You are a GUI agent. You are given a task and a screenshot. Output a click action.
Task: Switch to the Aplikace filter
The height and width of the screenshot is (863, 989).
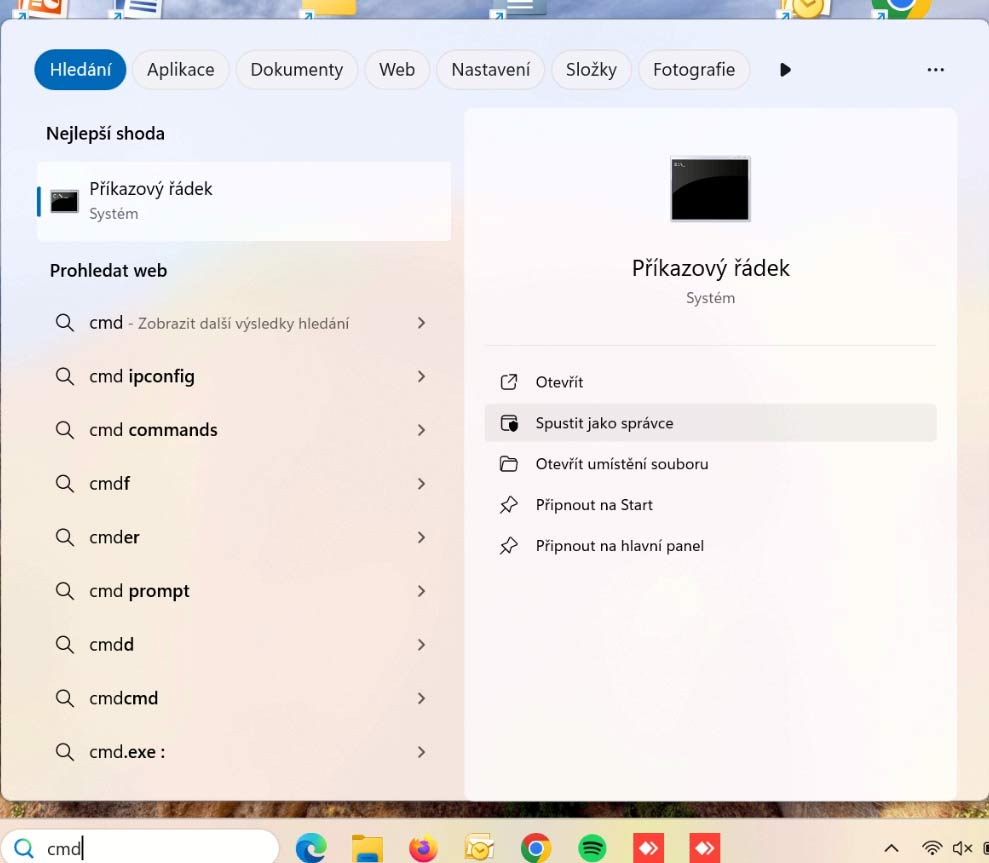pyautogui.click(x=180, y=69)
